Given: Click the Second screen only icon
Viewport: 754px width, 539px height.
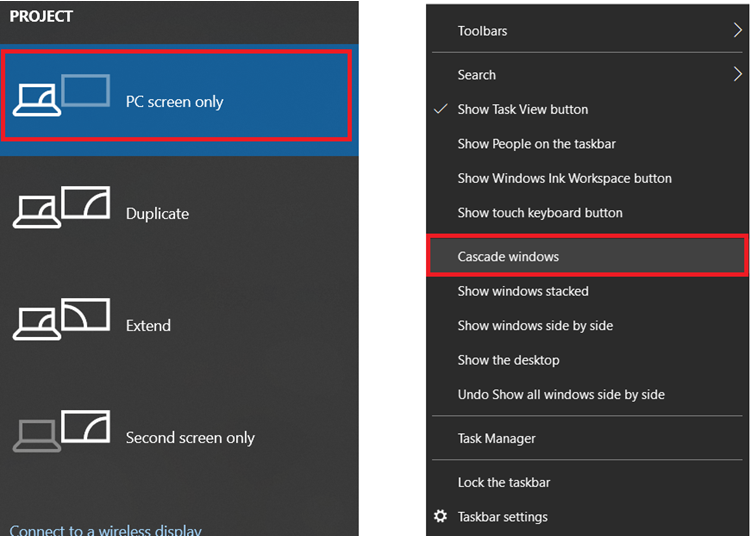Looking at the screenshot, I should [60, 432].
